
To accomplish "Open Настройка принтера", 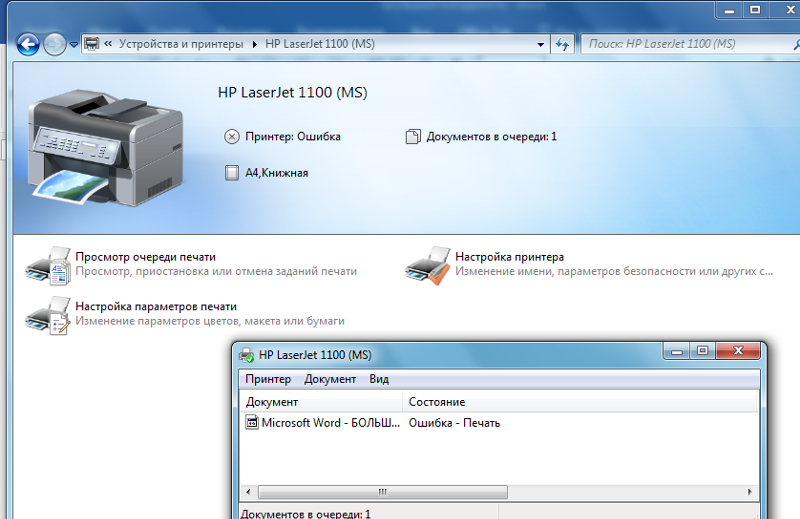I will coord(509,257).
